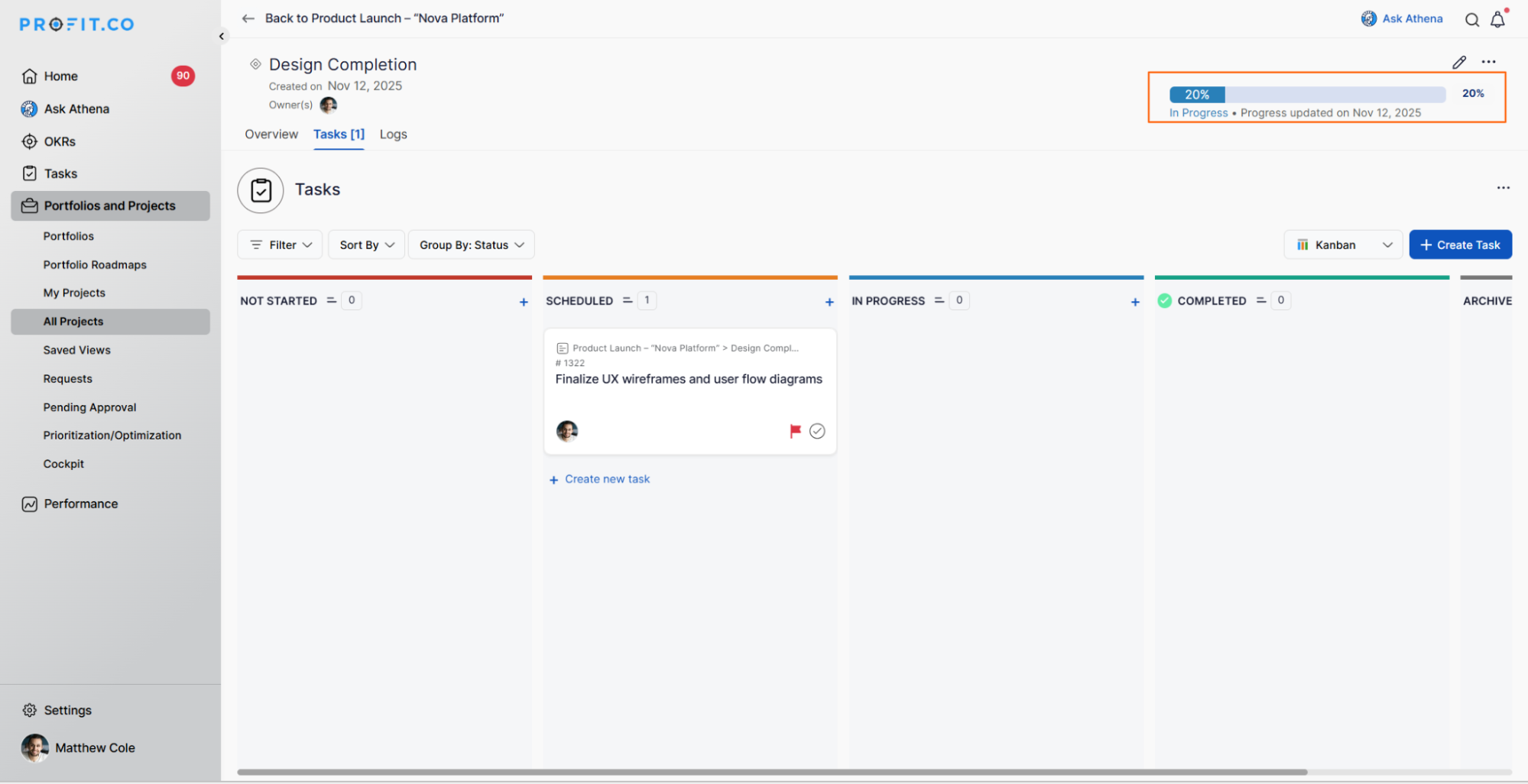
Task: Open the search magnifier
Action: (x=1471, y=20)
